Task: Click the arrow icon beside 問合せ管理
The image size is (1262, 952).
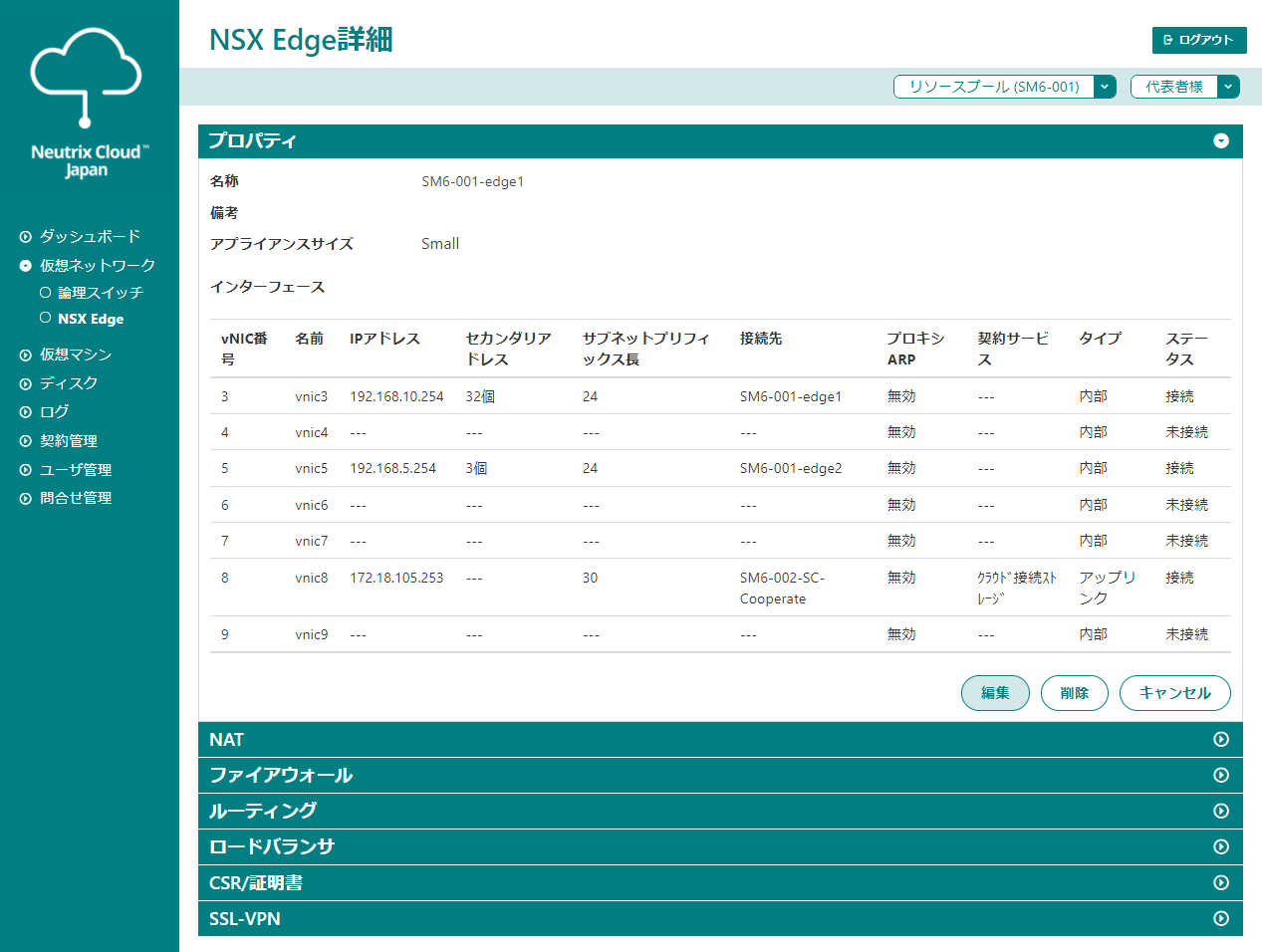Action: (x=26, y=499)
